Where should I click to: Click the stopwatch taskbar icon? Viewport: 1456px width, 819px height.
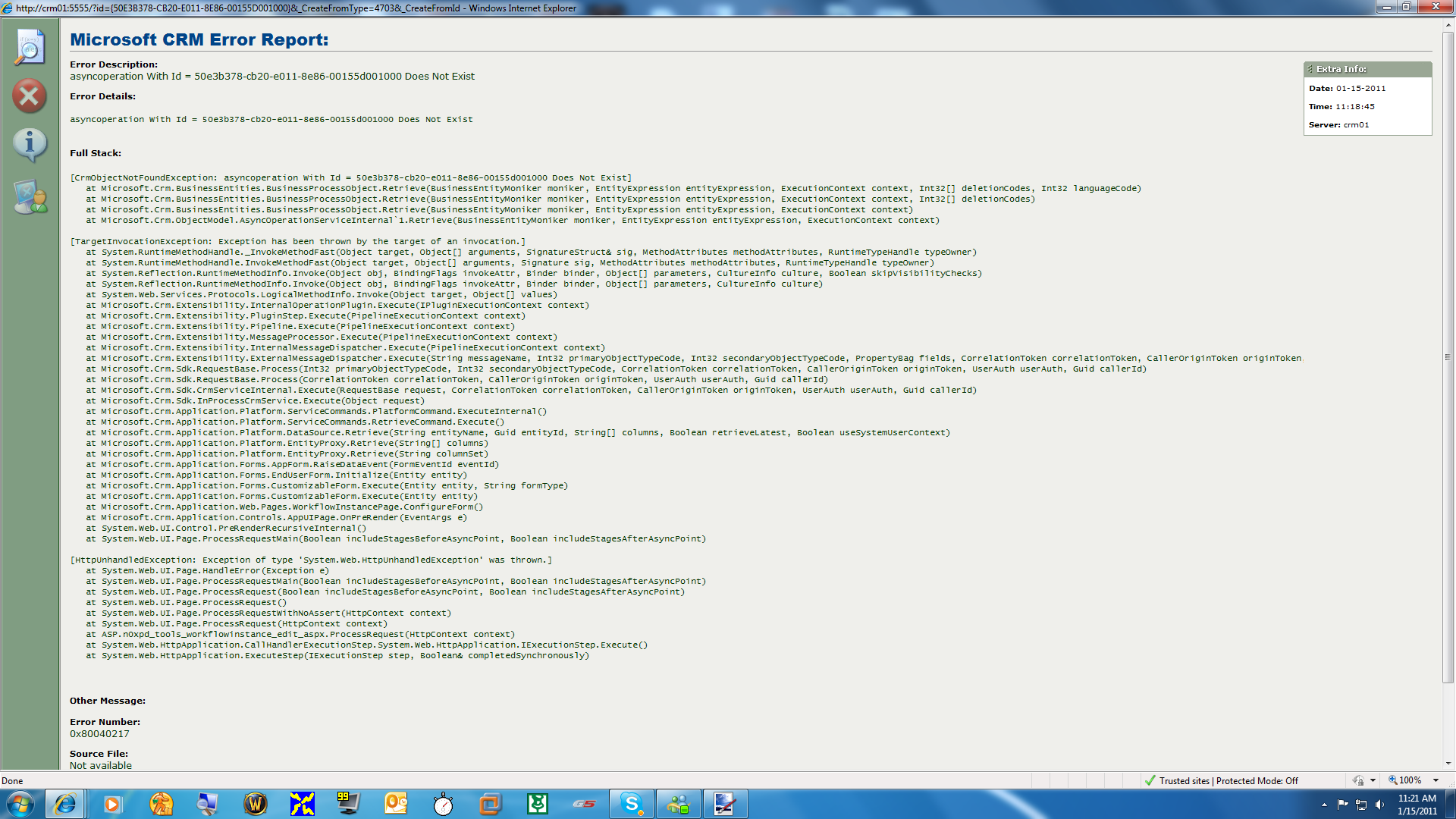pyautogui.click(x=443, y=804)
